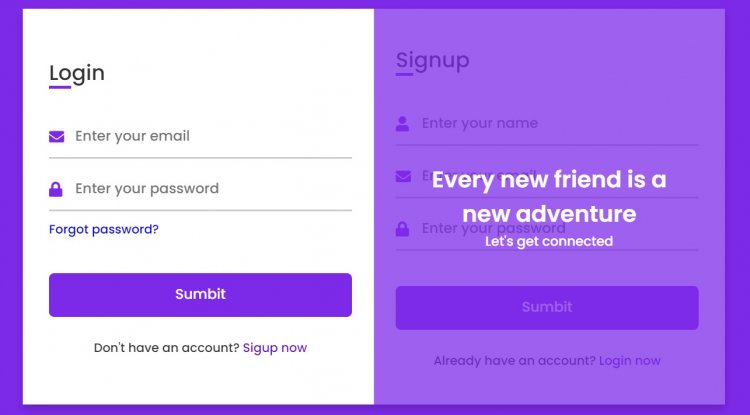Click the "Signup" form heading
Screen dimensions: 750x415
(x=432, y=60)
